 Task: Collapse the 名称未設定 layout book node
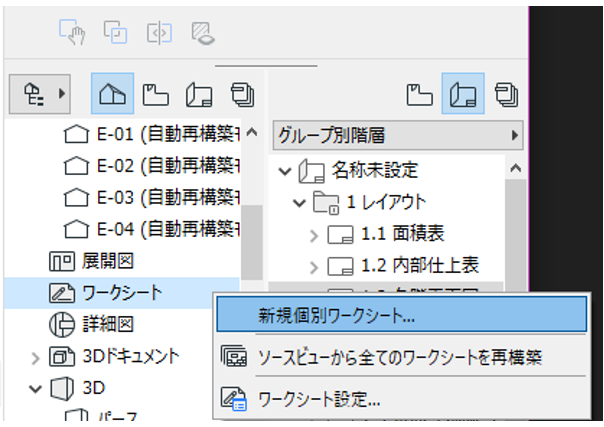(285, 171)
